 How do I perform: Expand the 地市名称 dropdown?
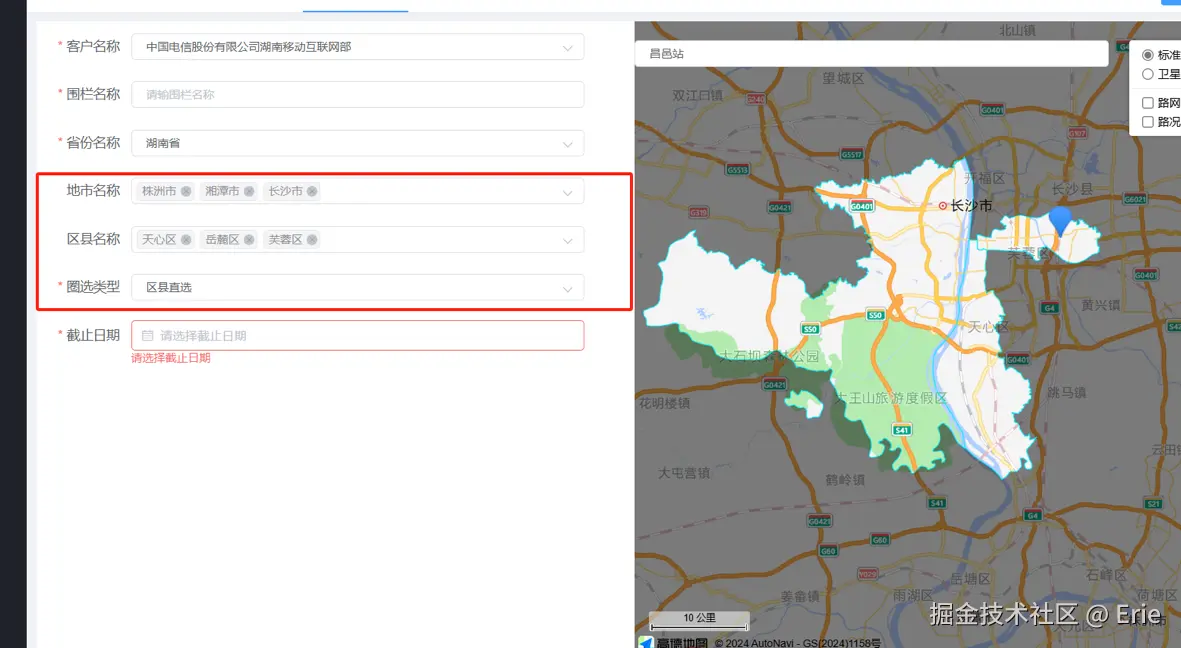[x=568, y=191]
